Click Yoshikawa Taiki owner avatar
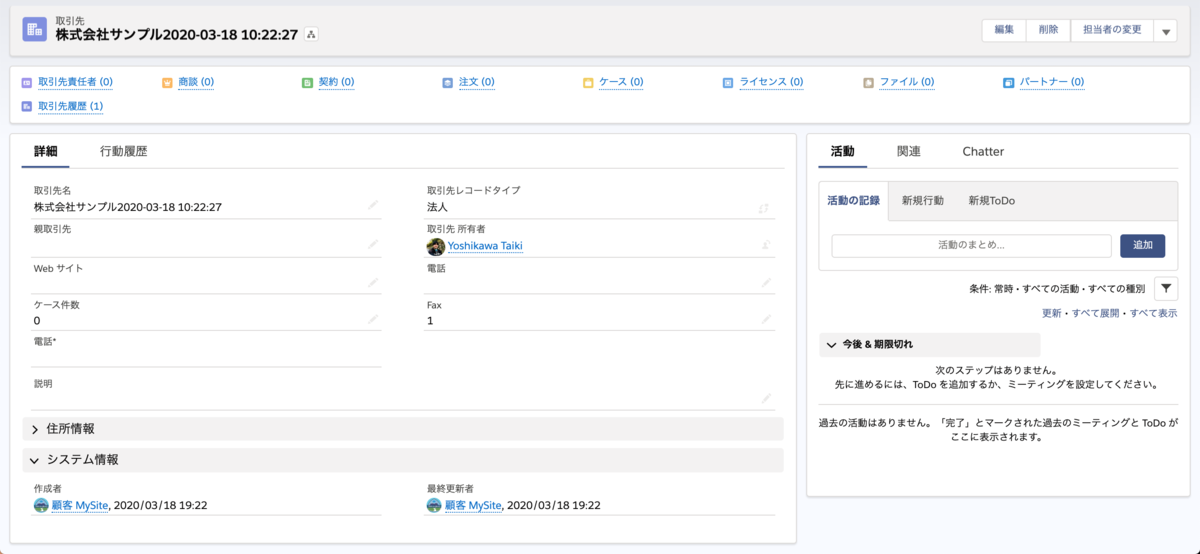The width and height of the screenshot is (1200, 554). (436, 246)
